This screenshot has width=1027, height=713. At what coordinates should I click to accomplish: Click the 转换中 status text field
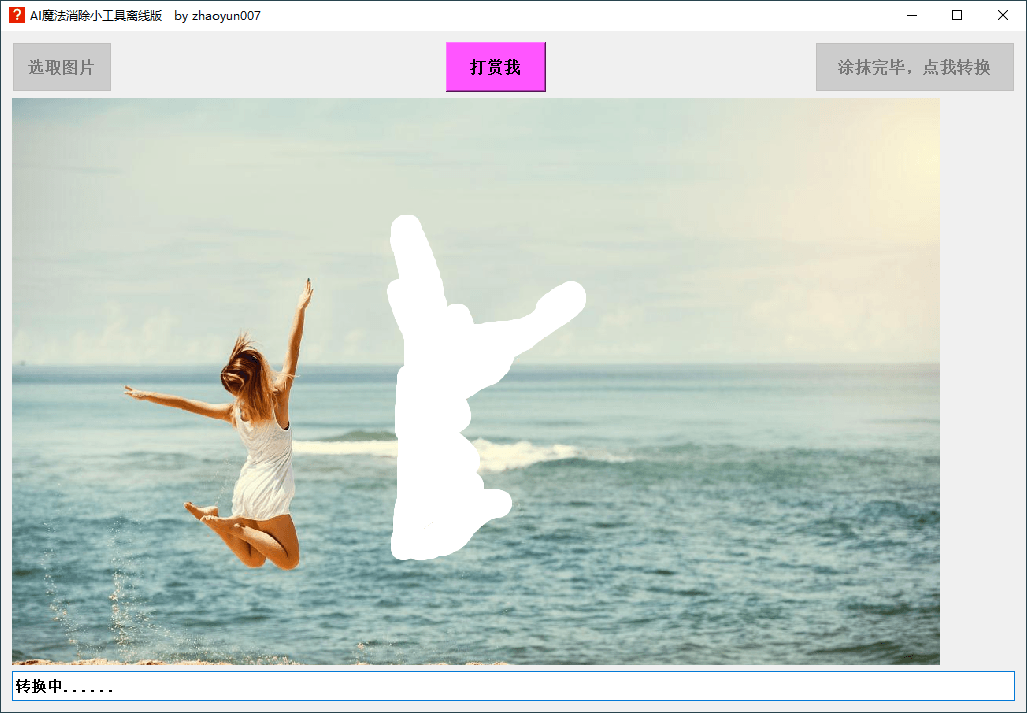(x=512, y=686)
